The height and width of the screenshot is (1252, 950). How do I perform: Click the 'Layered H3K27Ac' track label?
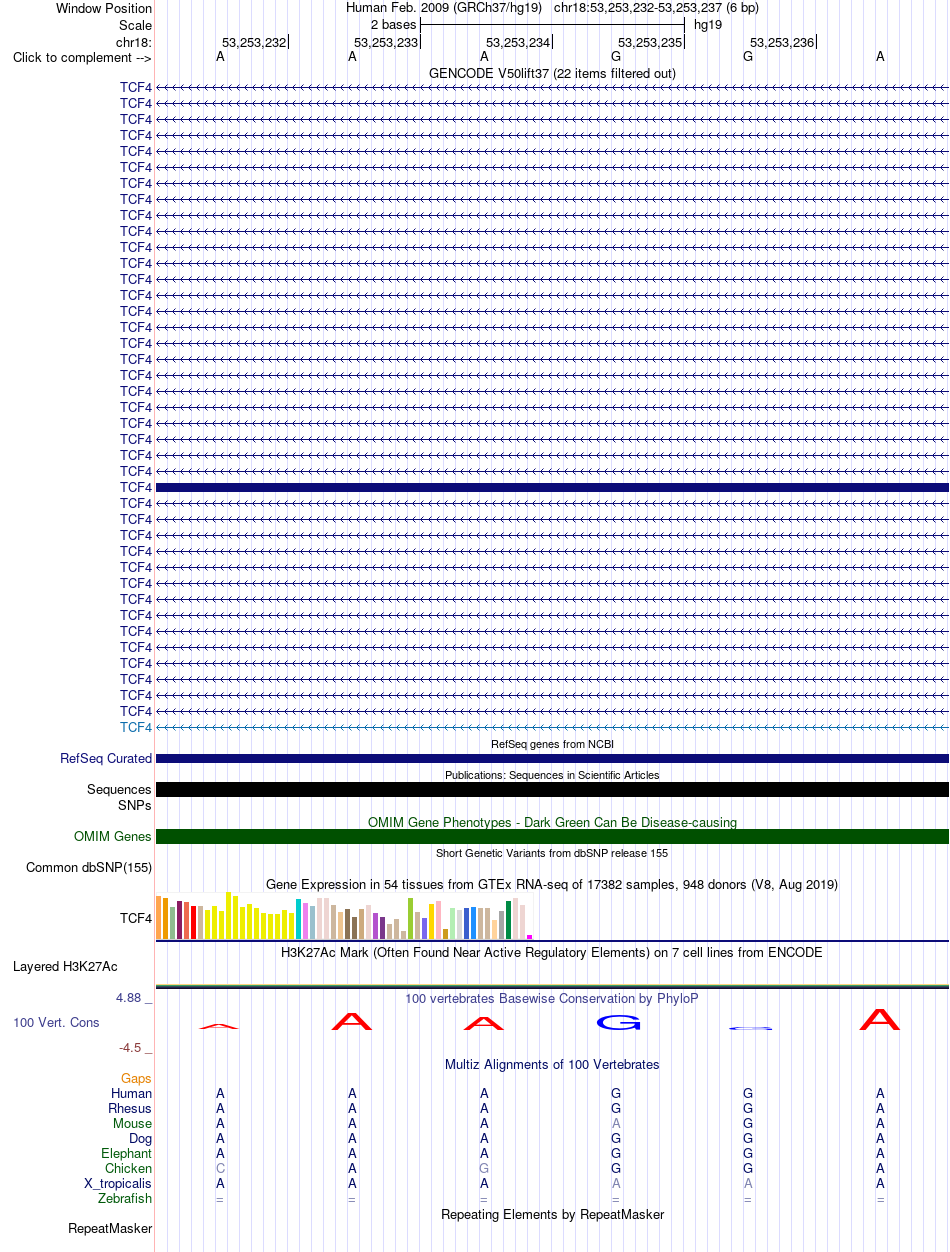(x=65, y=967)
